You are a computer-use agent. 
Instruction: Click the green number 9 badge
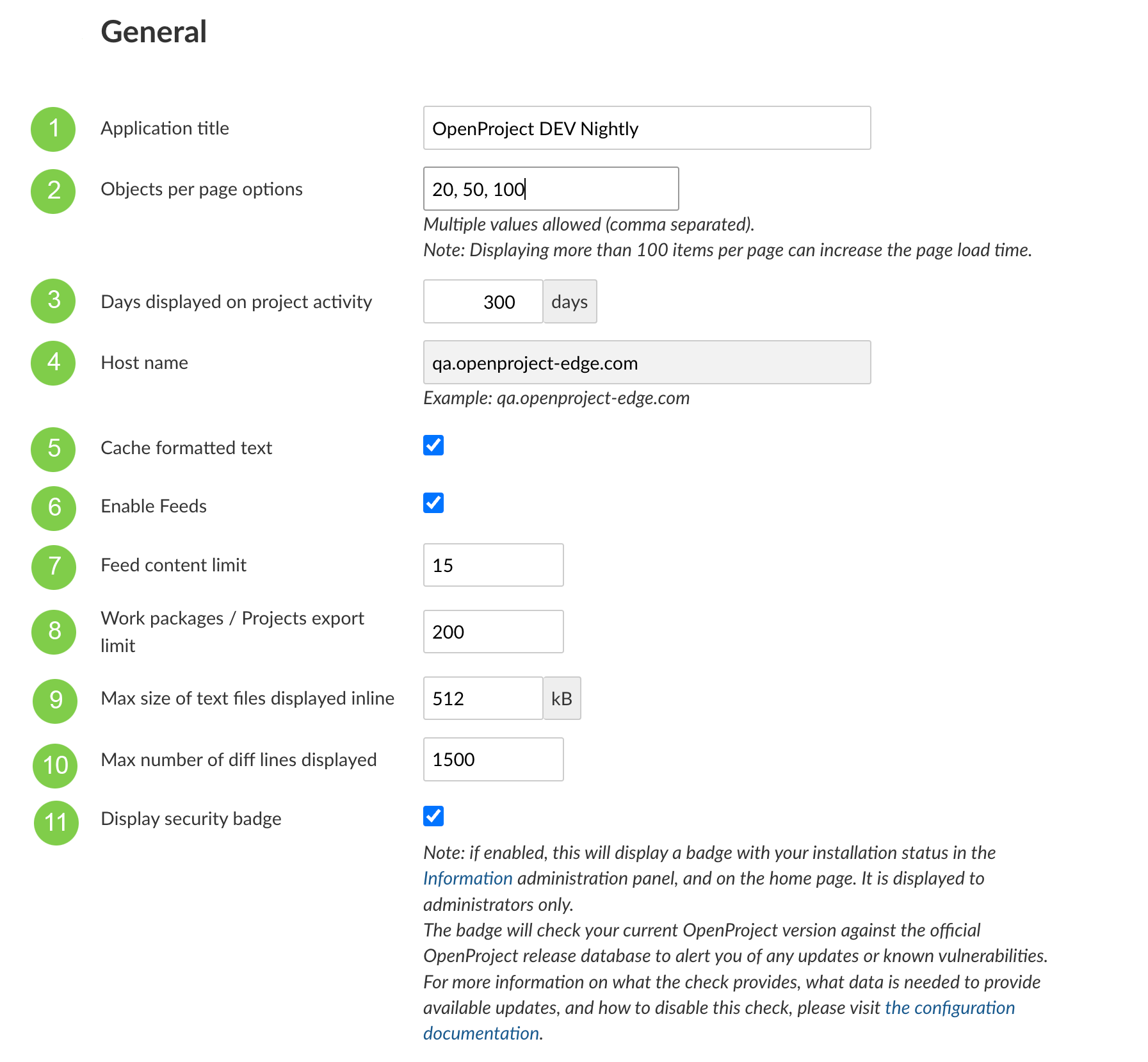[x=55, y=700]
